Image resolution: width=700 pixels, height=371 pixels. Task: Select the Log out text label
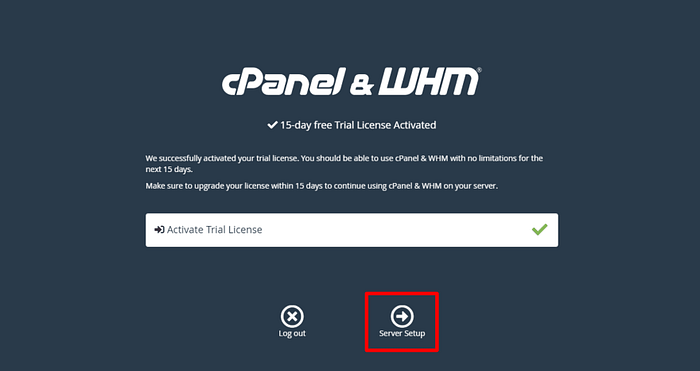tap(292, 333)
